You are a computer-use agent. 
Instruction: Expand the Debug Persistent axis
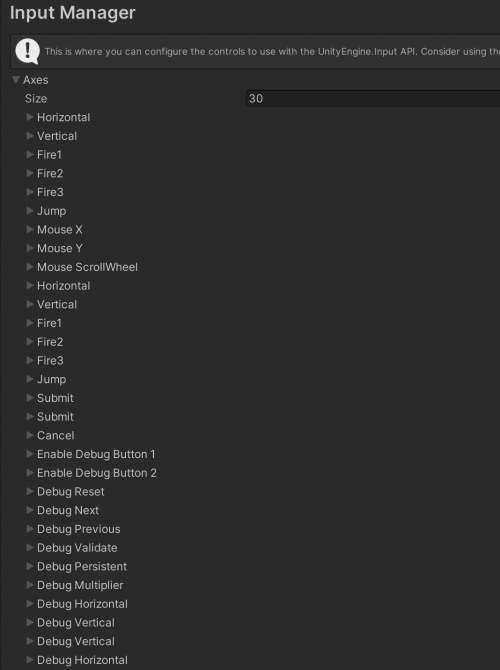[30, 567]
